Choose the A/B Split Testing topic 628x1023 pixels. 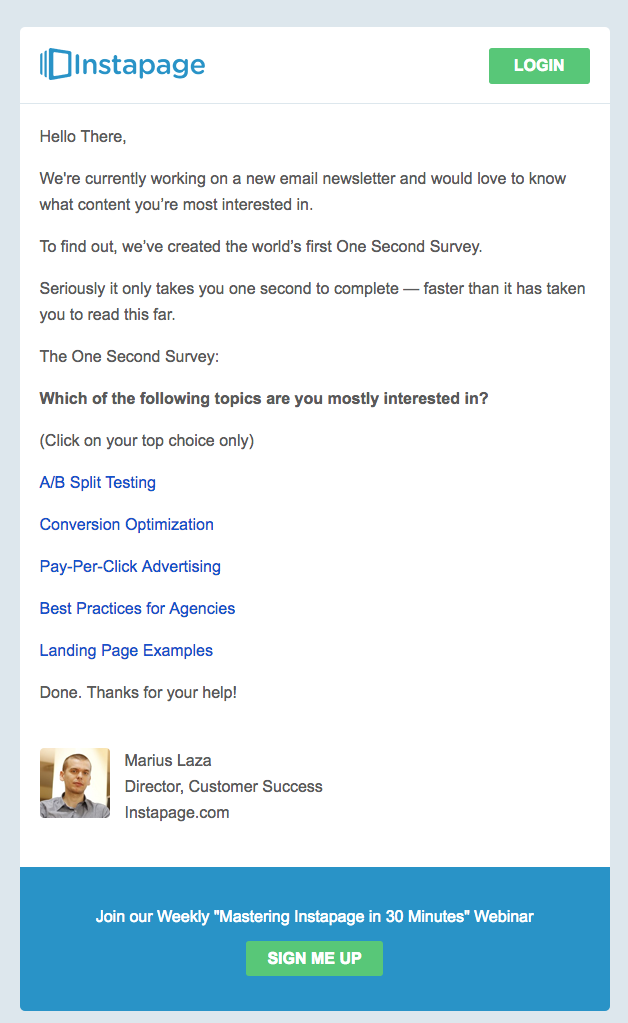[98, 482]
